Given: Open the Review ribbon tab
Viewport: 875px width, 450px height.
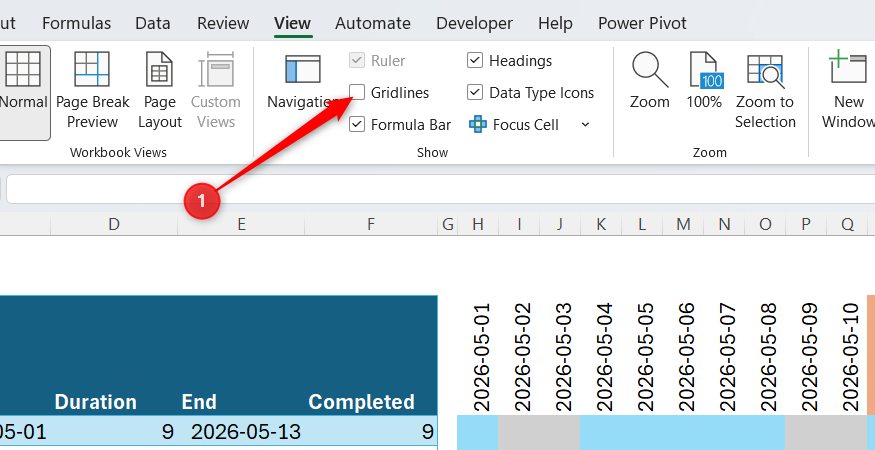Looking at the screenshot, I should pos(223,23).
